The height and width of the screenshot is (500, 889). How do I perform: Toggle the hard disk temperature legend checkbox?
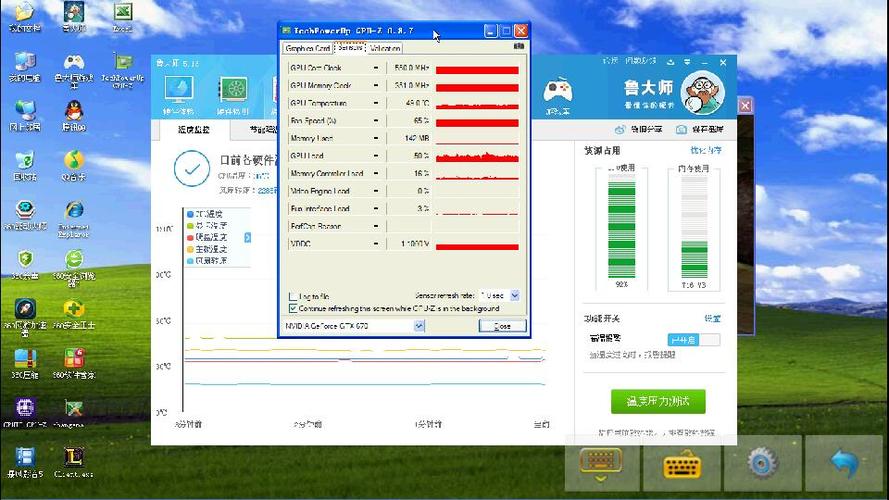(190, 238)
